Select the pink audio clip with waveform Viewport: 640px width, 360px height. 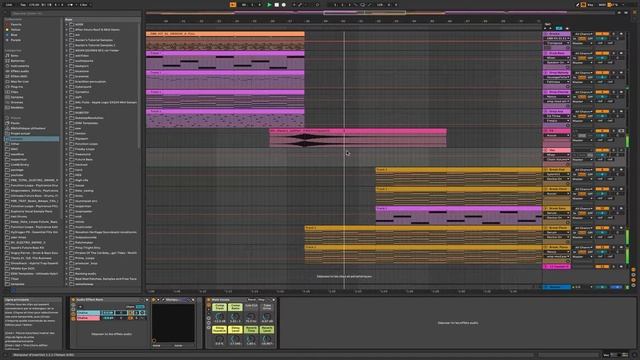[358, 138]
